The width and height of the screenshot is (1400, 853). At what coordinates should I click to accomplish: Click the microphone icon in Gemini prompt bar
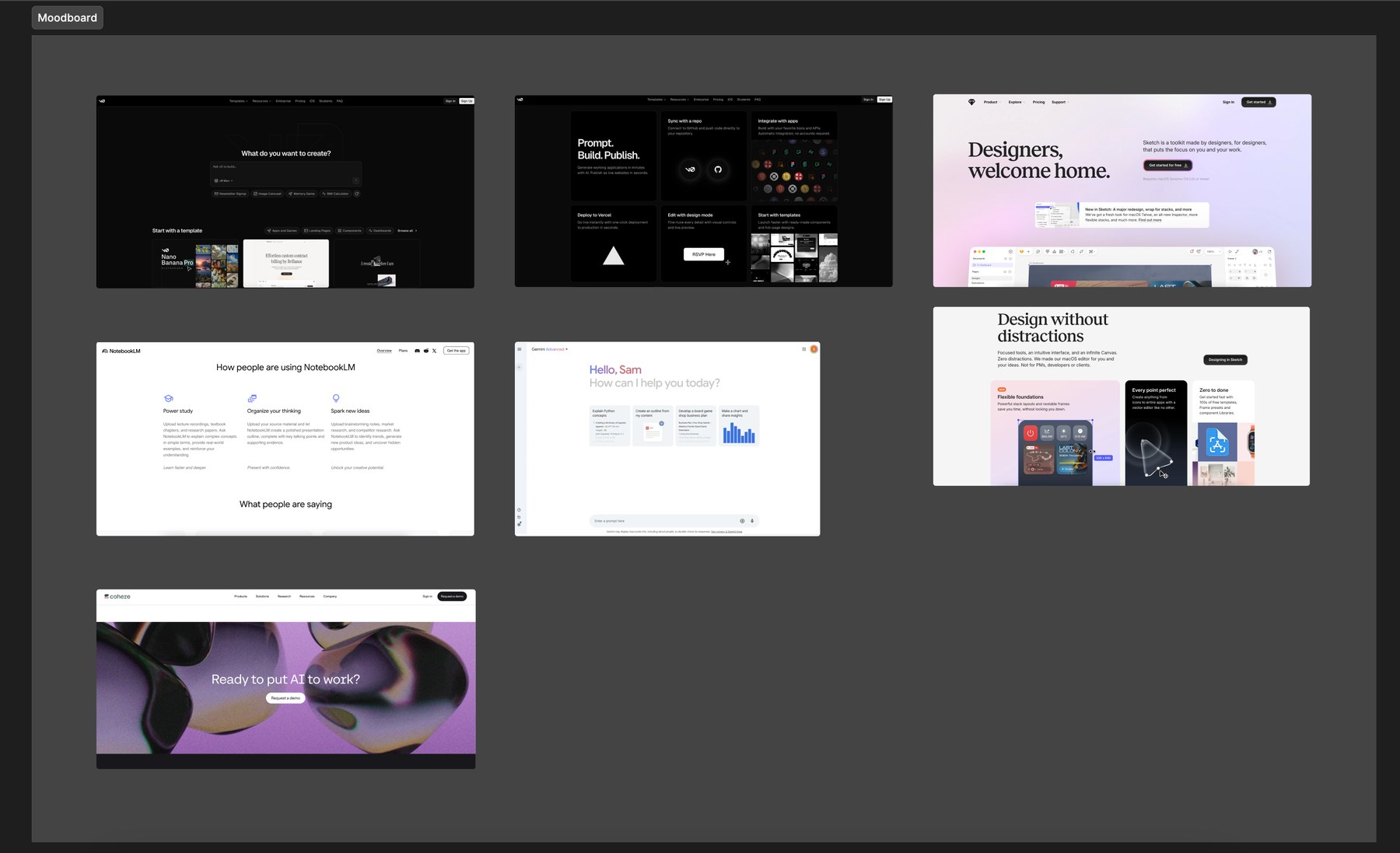(752, 521)
